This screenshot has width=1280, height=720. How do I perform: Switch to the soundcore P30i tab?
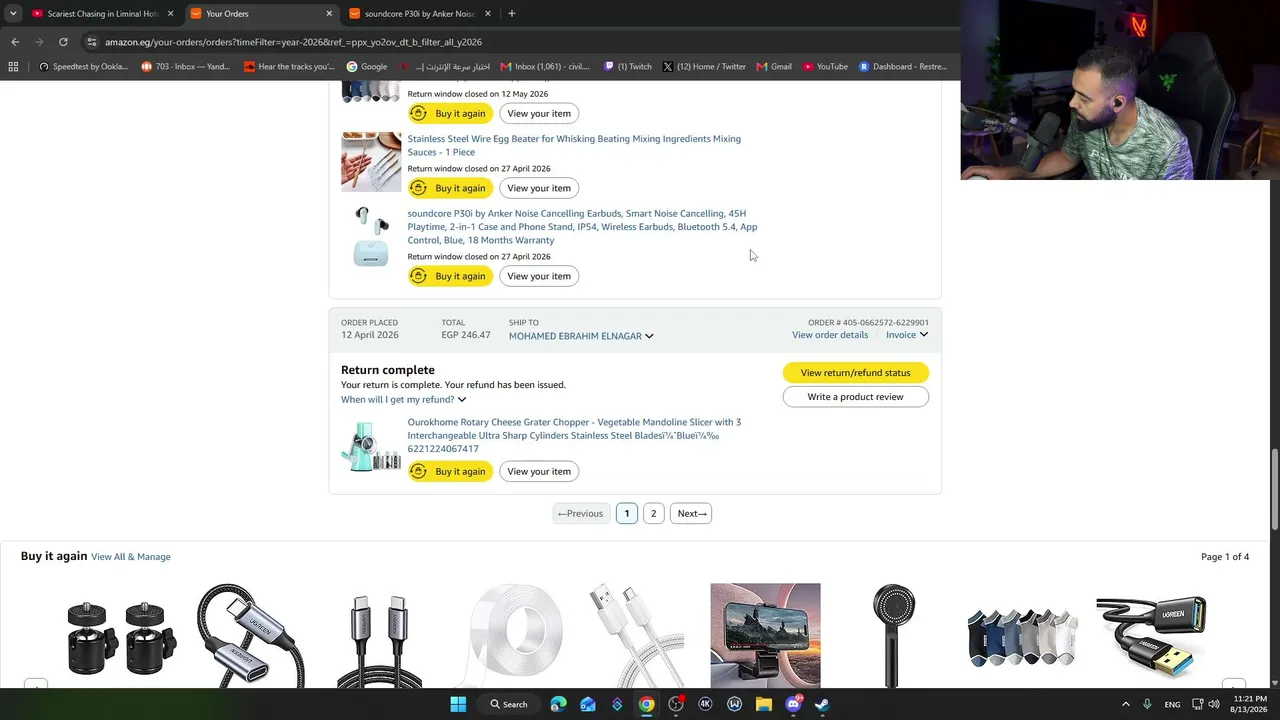[420, 14]
